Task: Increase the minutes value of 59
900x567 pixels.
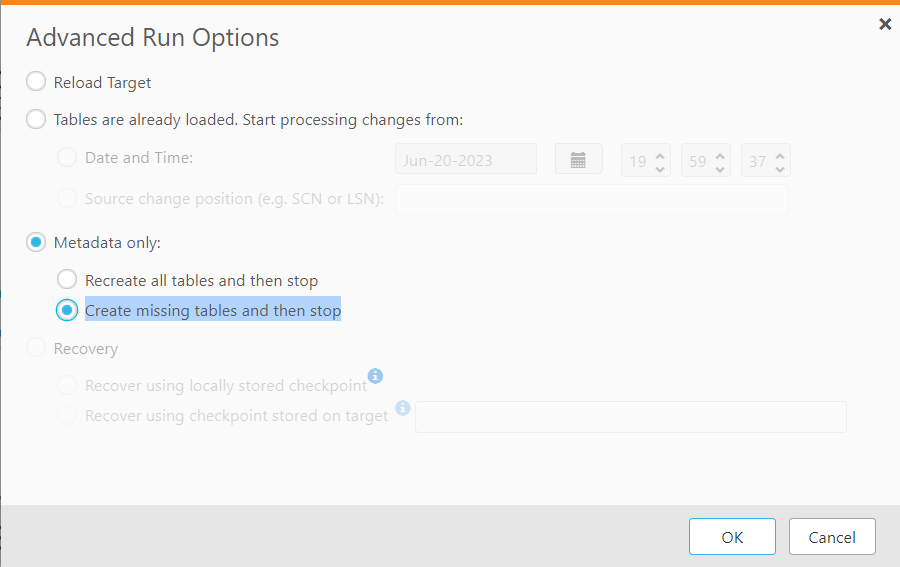Action: (720, 153)
